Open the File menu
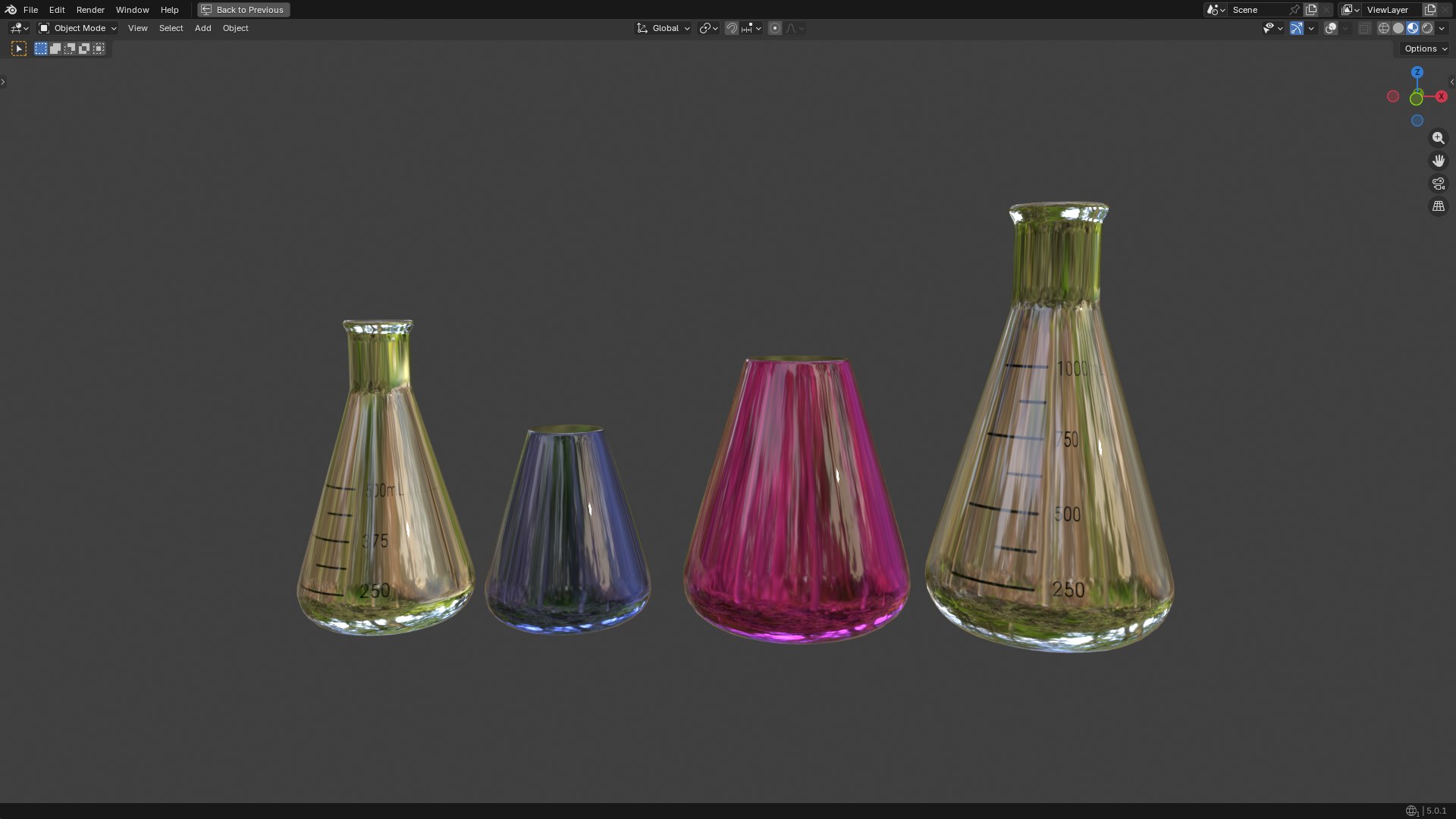Viewport: 1456px width, 819px height. click(30, 10)
